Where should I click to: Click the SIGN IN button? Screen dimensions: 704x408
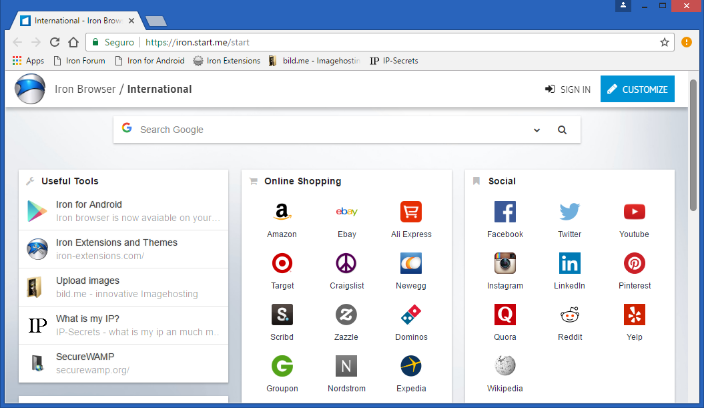[568, 89]
